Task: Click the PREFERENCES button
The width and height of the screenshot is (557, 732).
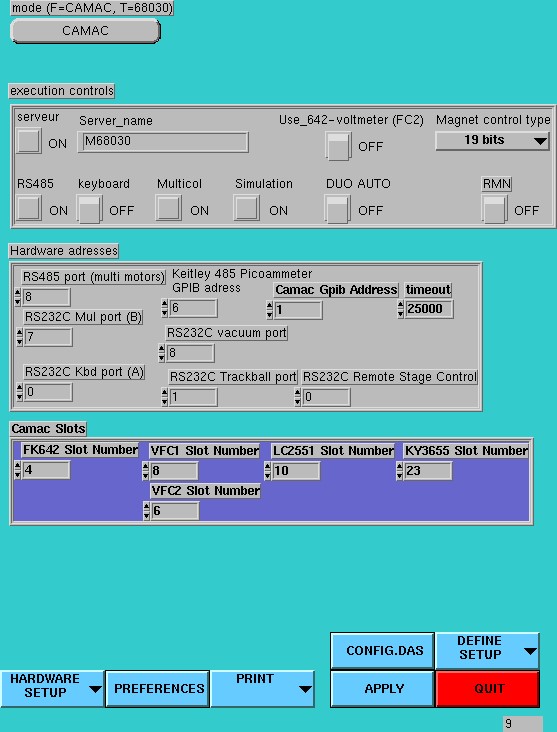Action: point(157,688)
